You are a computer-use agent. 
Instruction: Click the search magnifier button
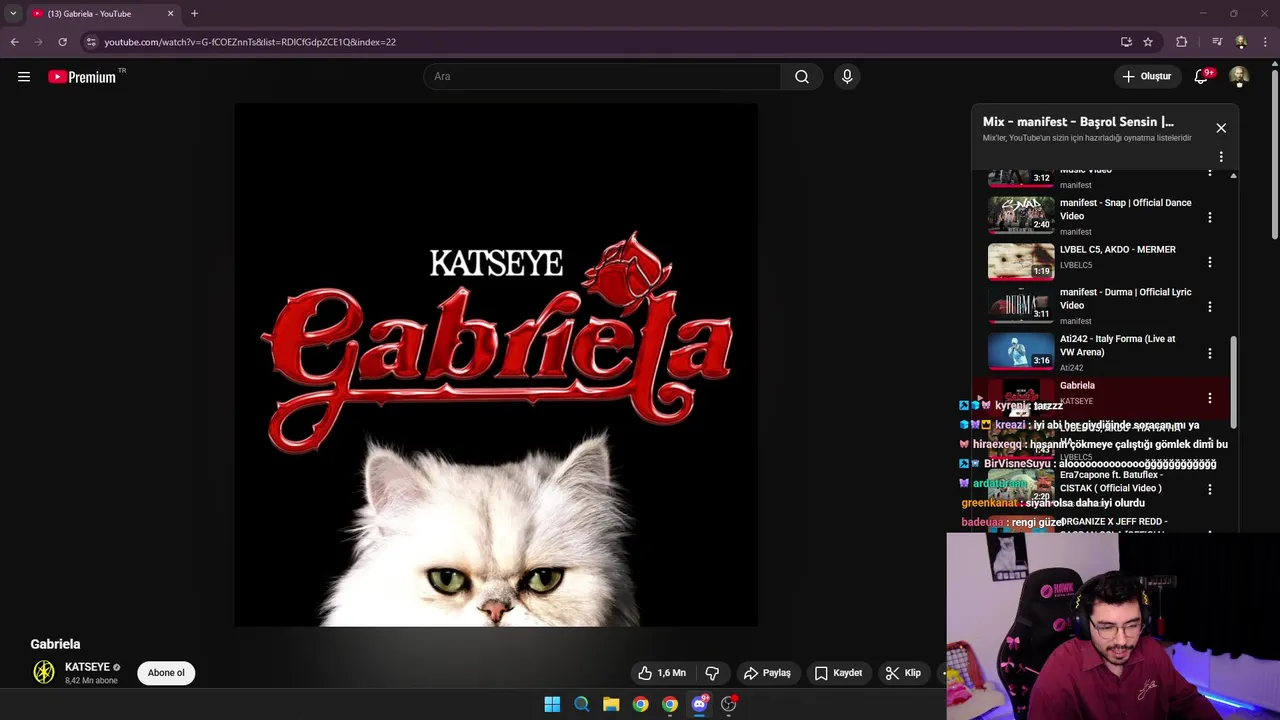(x=802, y=77)
